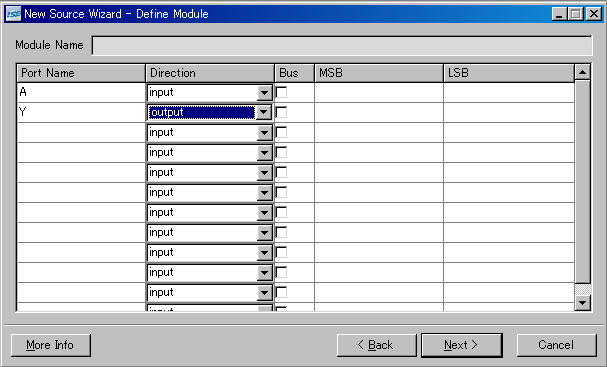Close the wizard with the X button
This screenshot has width=607, height=367.
pyautogui.click(x=593, y=14)
